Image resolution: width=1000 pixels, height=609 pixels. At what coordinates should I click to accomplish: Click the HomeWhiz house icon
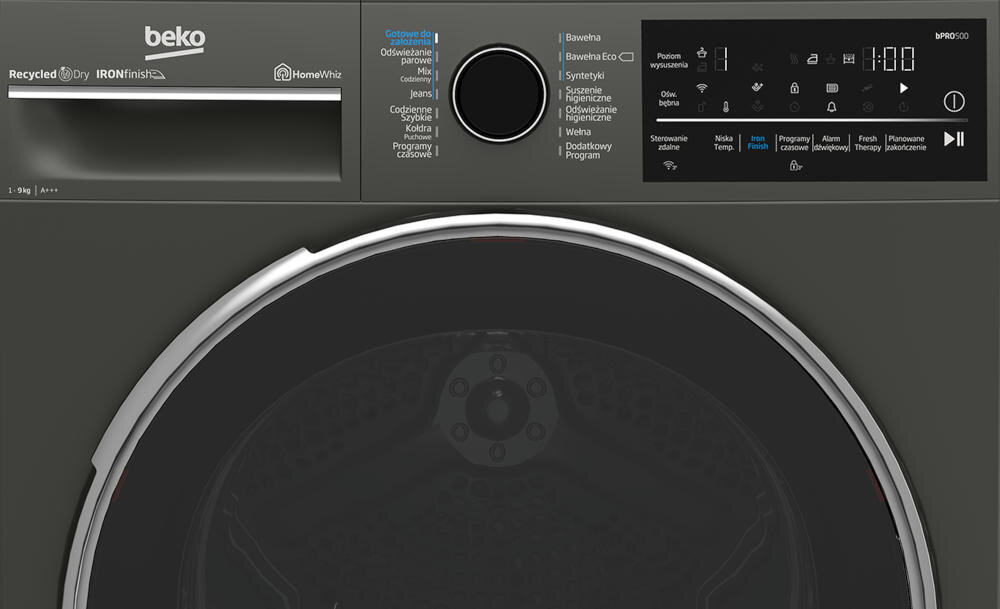(x=284, y=72)
